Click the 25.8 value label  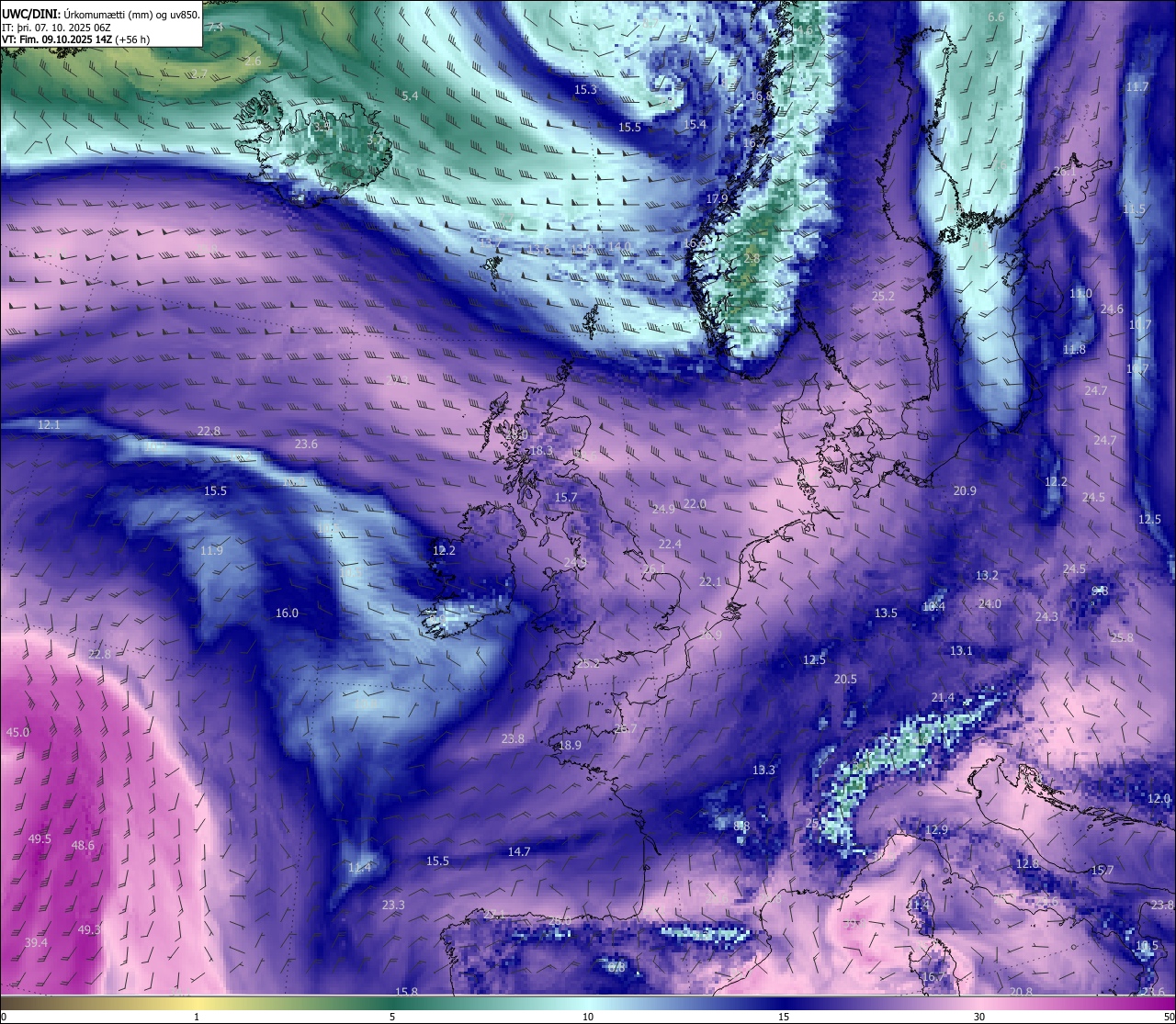pyautogui.click(x=1122, y=637)
